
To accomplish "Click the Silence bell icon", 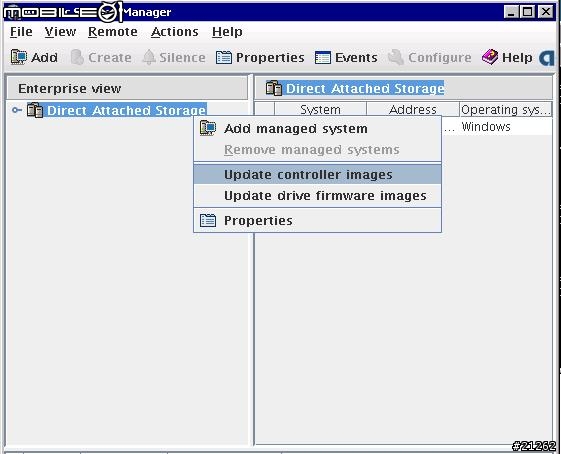I will [x=149, y=57].
